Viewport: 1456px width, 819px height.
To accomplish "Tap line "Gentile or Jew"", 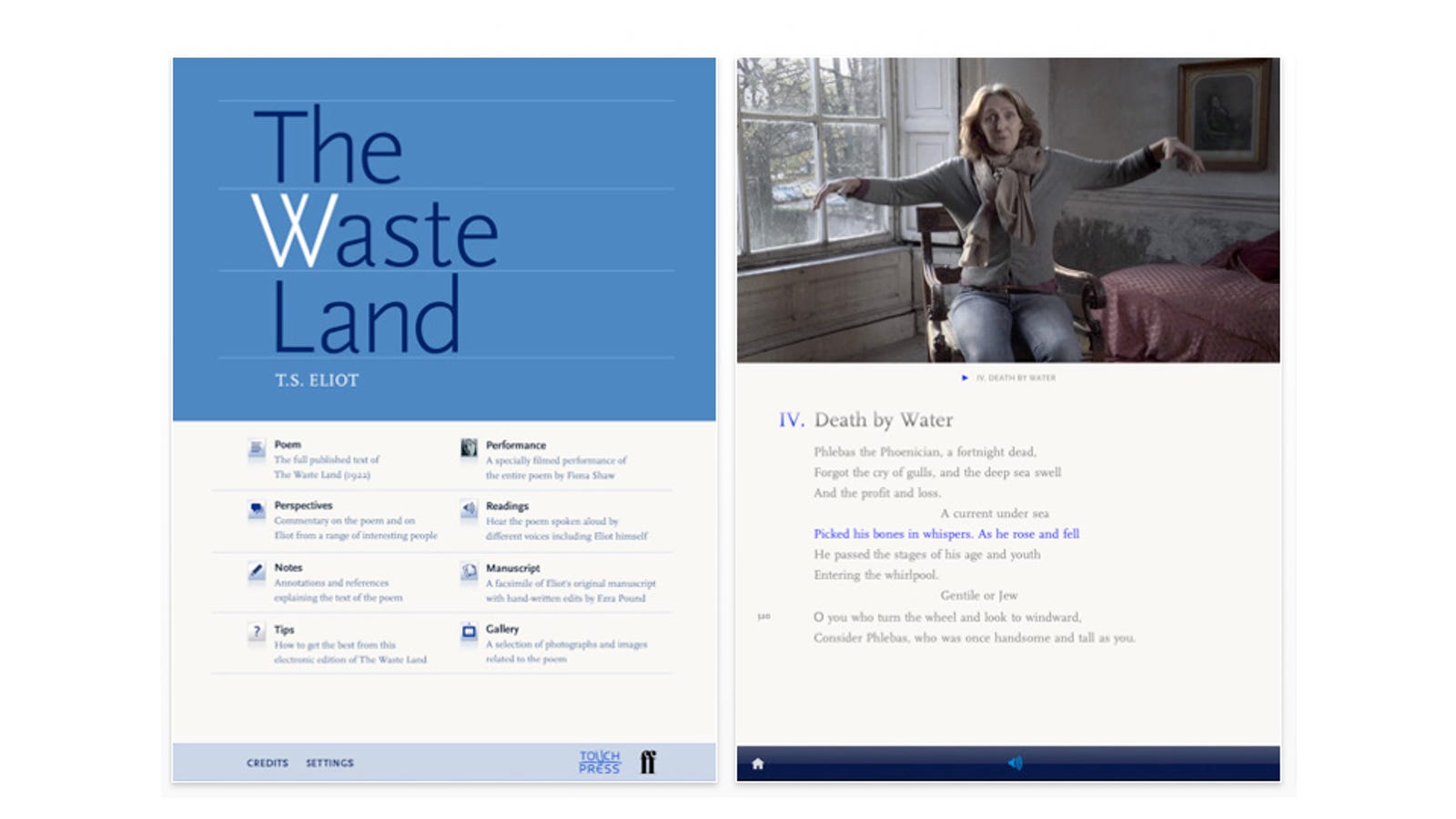I will (979, 595).
